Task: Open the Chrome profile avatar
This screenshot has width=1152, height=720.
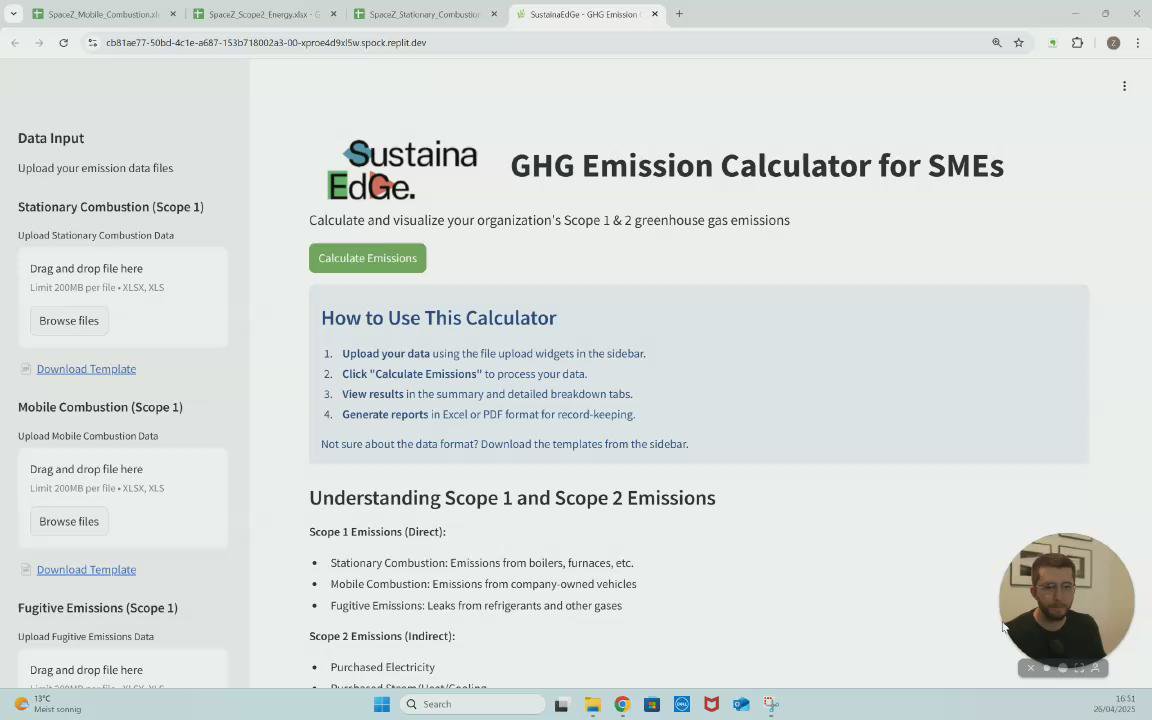Action: point(1113,43)
